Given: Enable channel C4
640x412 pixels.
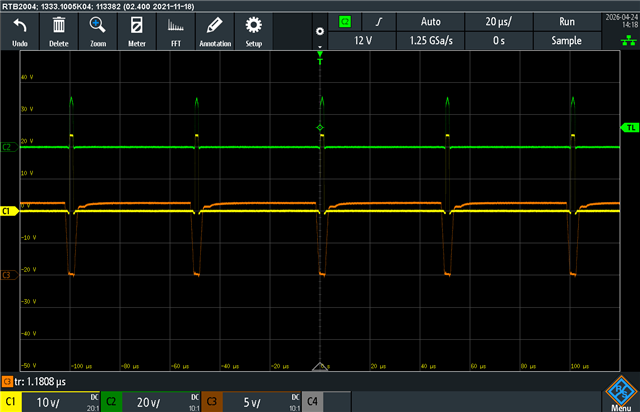Looking at the screenshot, I should tap(312, 402).
